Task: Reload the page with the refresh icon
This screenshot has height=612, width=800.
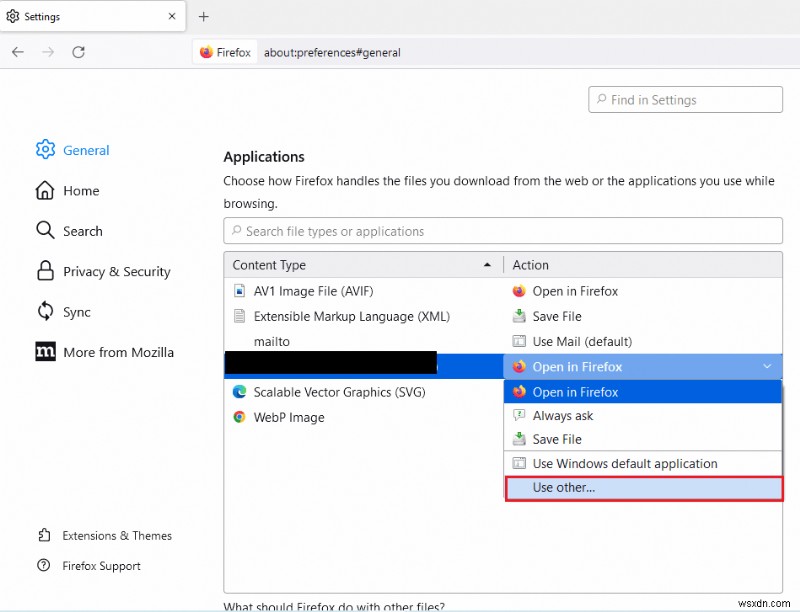Action: coord(79,52)
